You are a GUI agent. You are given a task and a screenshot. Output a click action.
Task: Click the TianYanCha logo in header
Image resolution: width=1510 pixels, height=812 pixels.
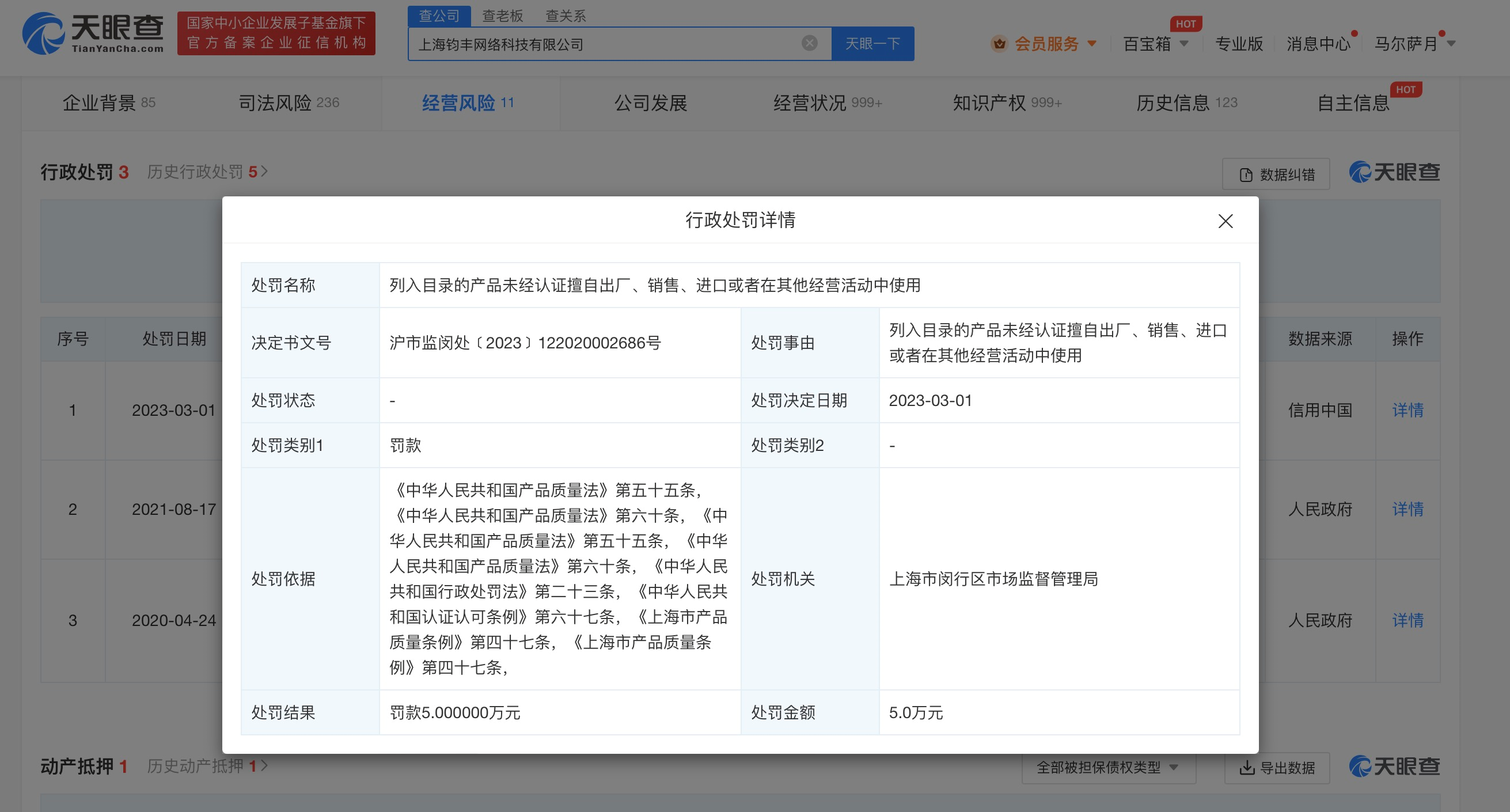(x=93, y=33)
